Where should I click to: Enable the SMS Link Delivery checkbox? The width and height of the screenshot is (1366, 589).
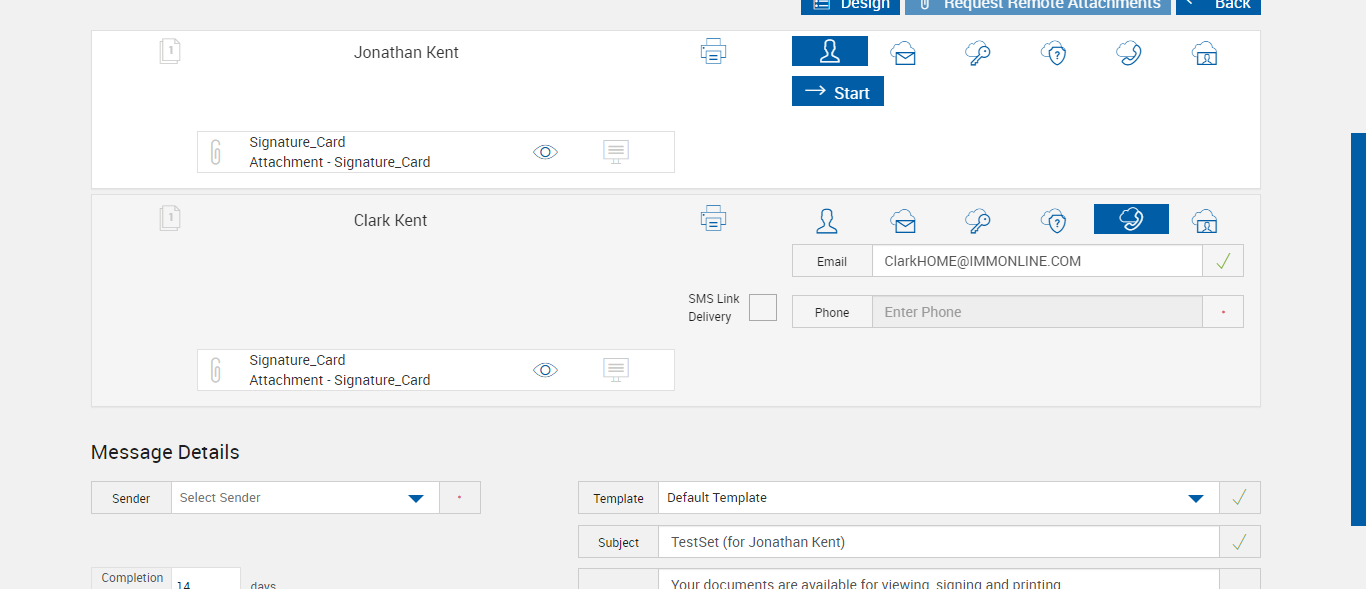(763, 308)
